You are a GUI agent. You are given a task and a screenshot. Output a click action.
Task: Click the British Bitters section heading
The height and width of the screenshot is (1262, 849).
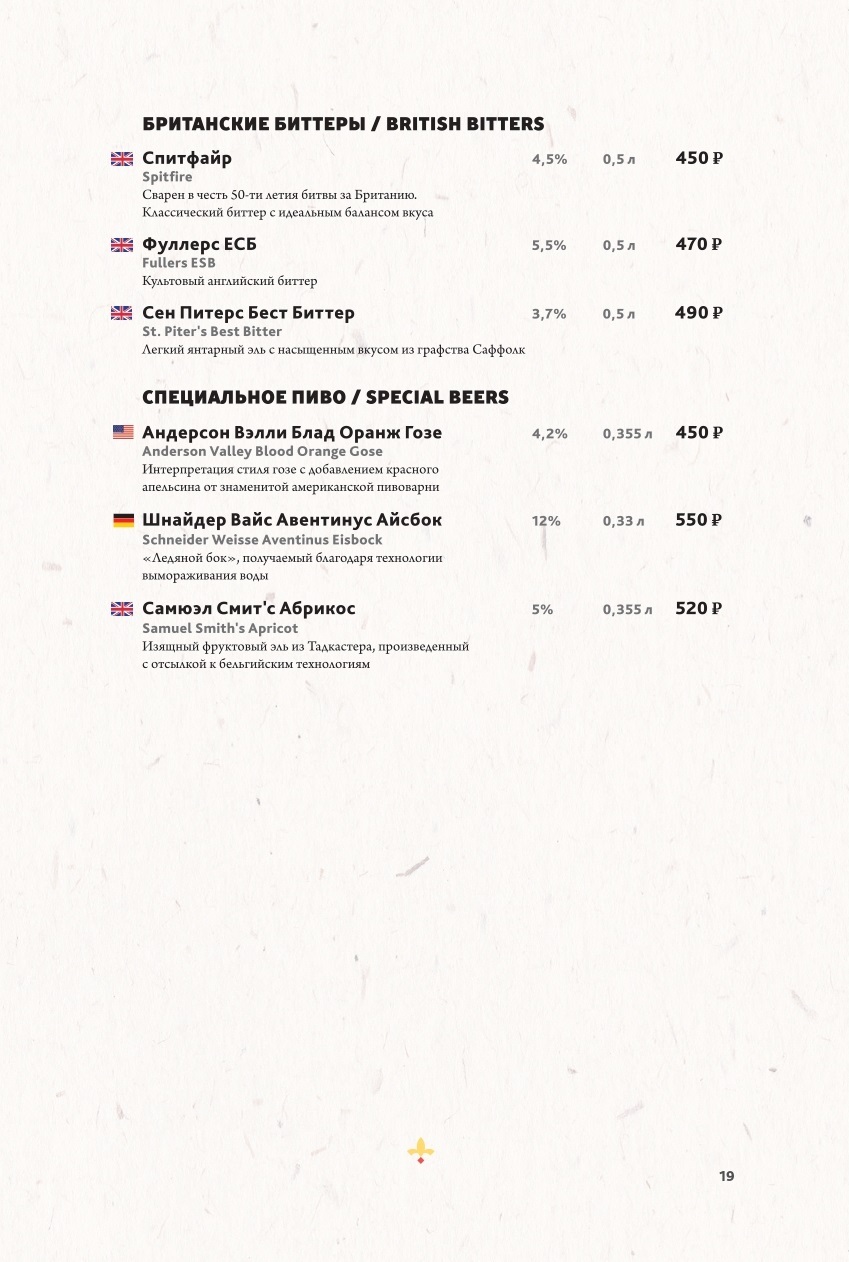point(343,124)
